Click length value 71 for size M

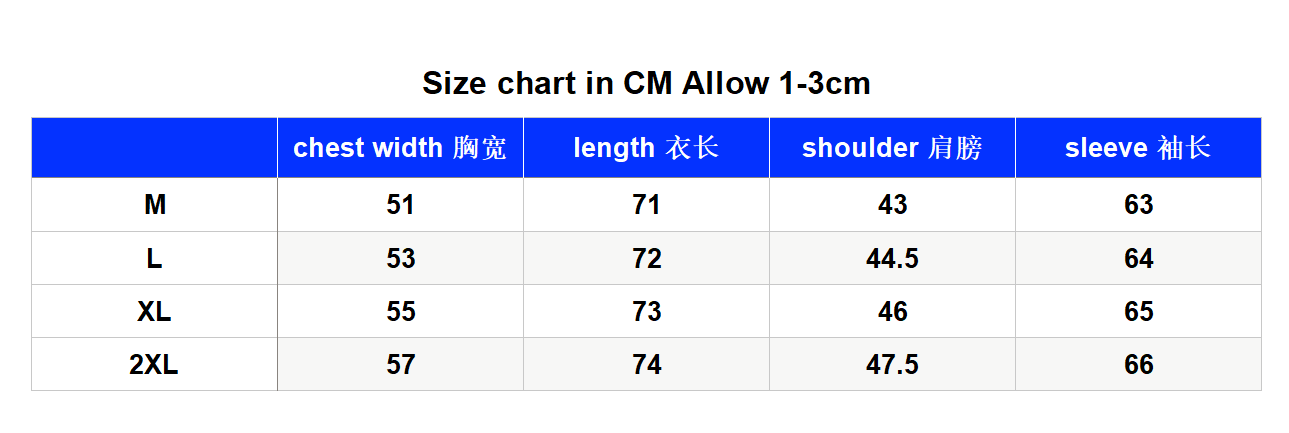(646, 205)
